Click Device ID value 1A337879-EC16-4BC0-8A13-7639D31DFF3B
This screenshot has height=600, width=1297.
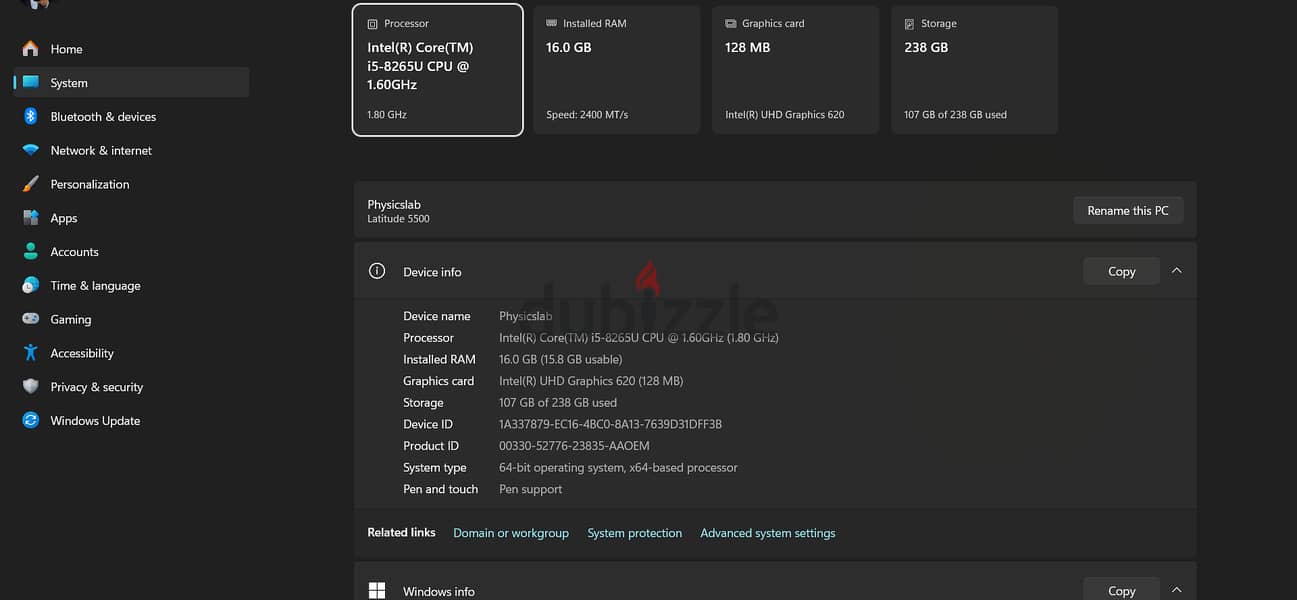(610, 424)
